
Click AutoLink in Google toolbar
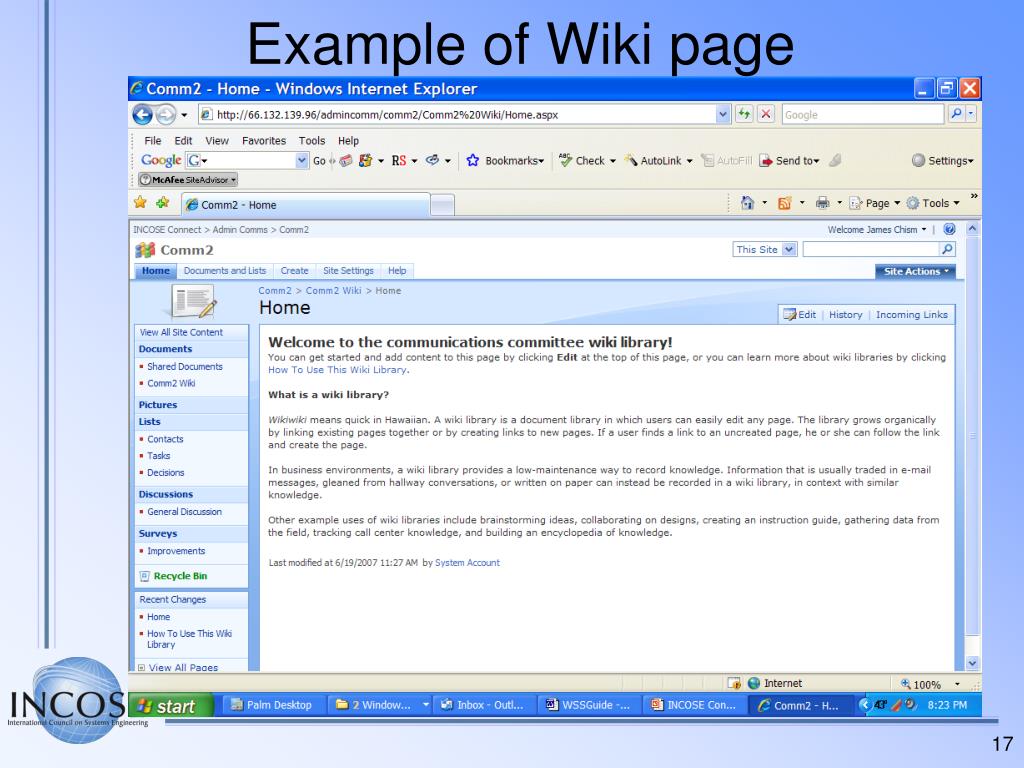[x=658, y=161]
